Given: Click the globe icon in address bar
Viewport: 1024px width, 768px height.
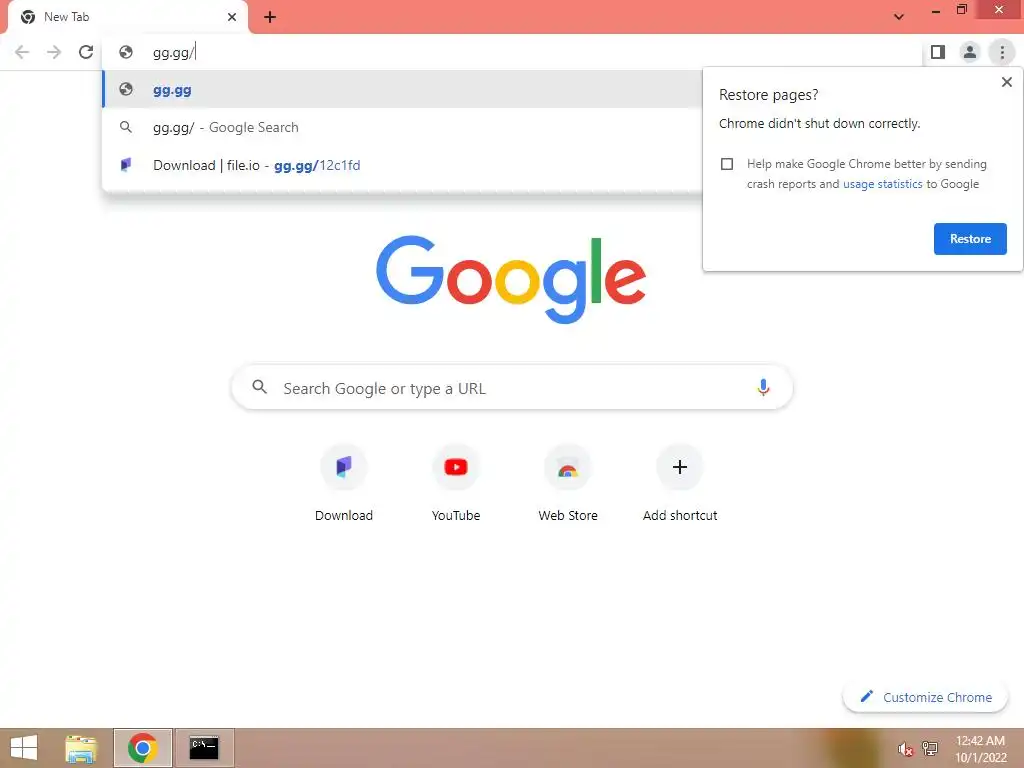Looking at the screenshot, I should click(126, 52).
